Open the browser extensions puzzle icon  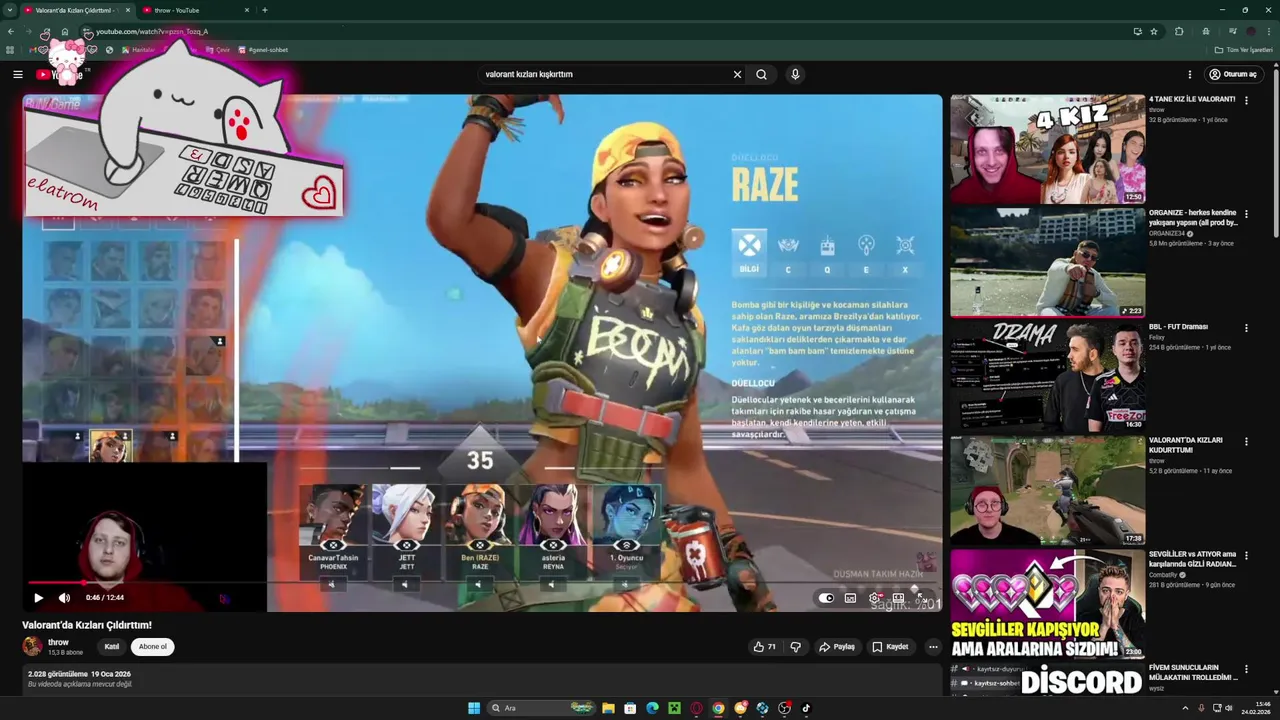point(1179,32)
